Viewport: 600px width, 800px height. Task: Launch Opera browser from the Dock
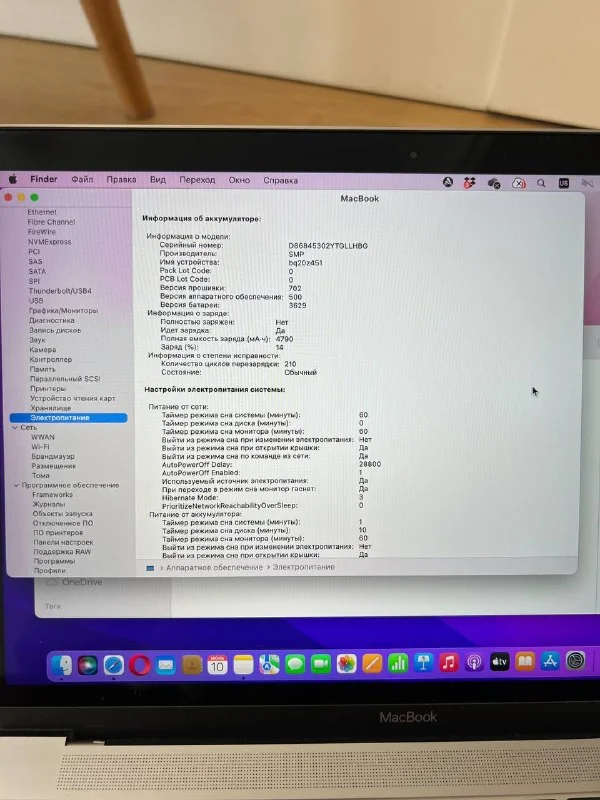point(140,665)
